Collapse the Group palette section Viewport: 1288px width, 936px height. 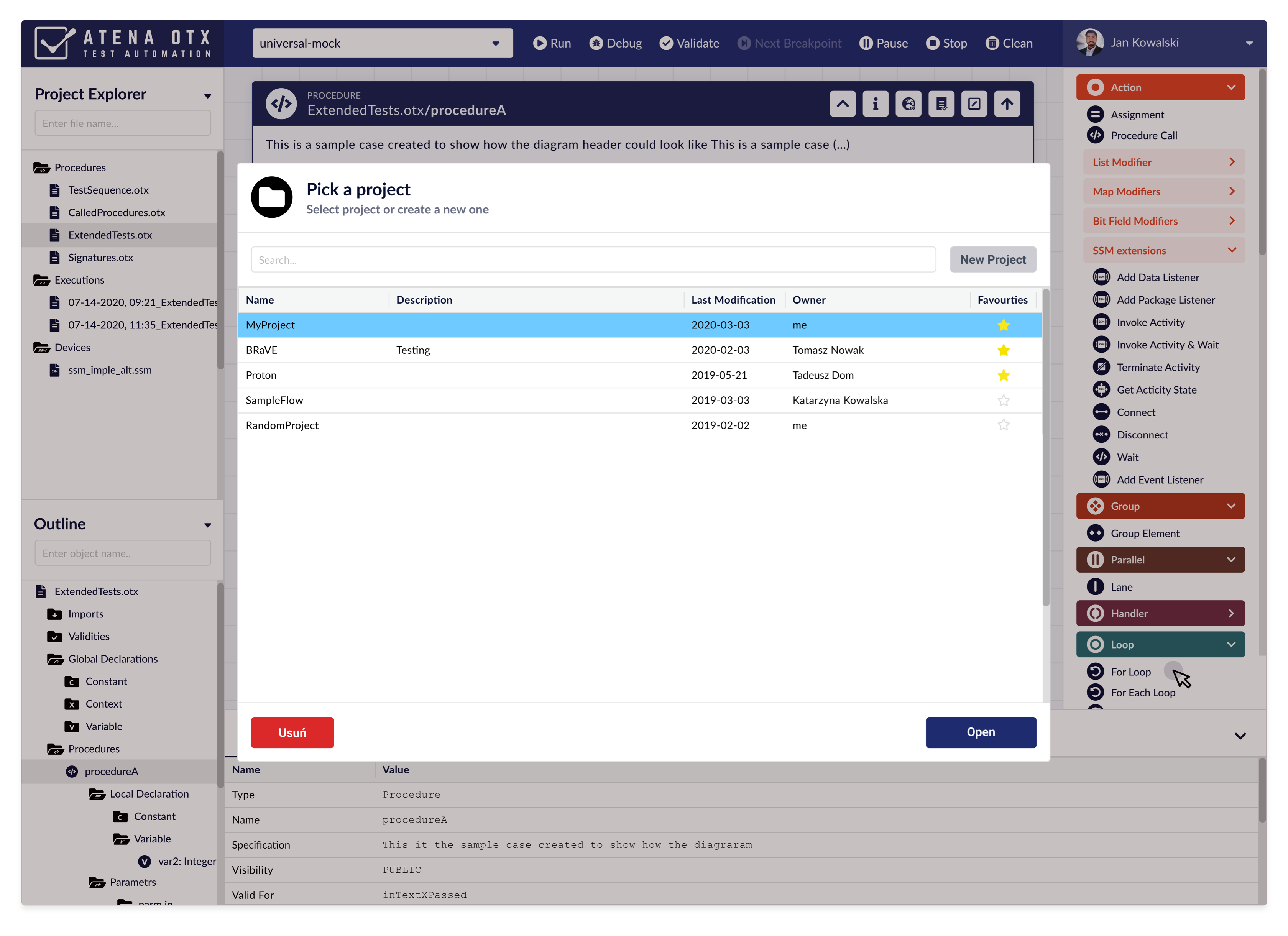tap(1160, 506)
